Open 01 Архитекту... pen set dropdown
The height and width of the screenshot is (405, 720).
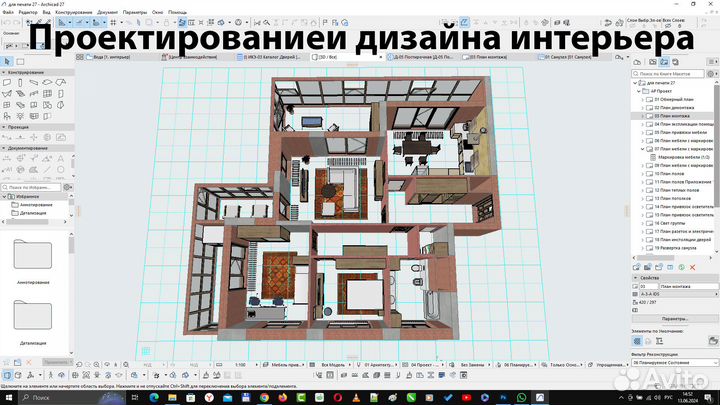tap(378, 365)
